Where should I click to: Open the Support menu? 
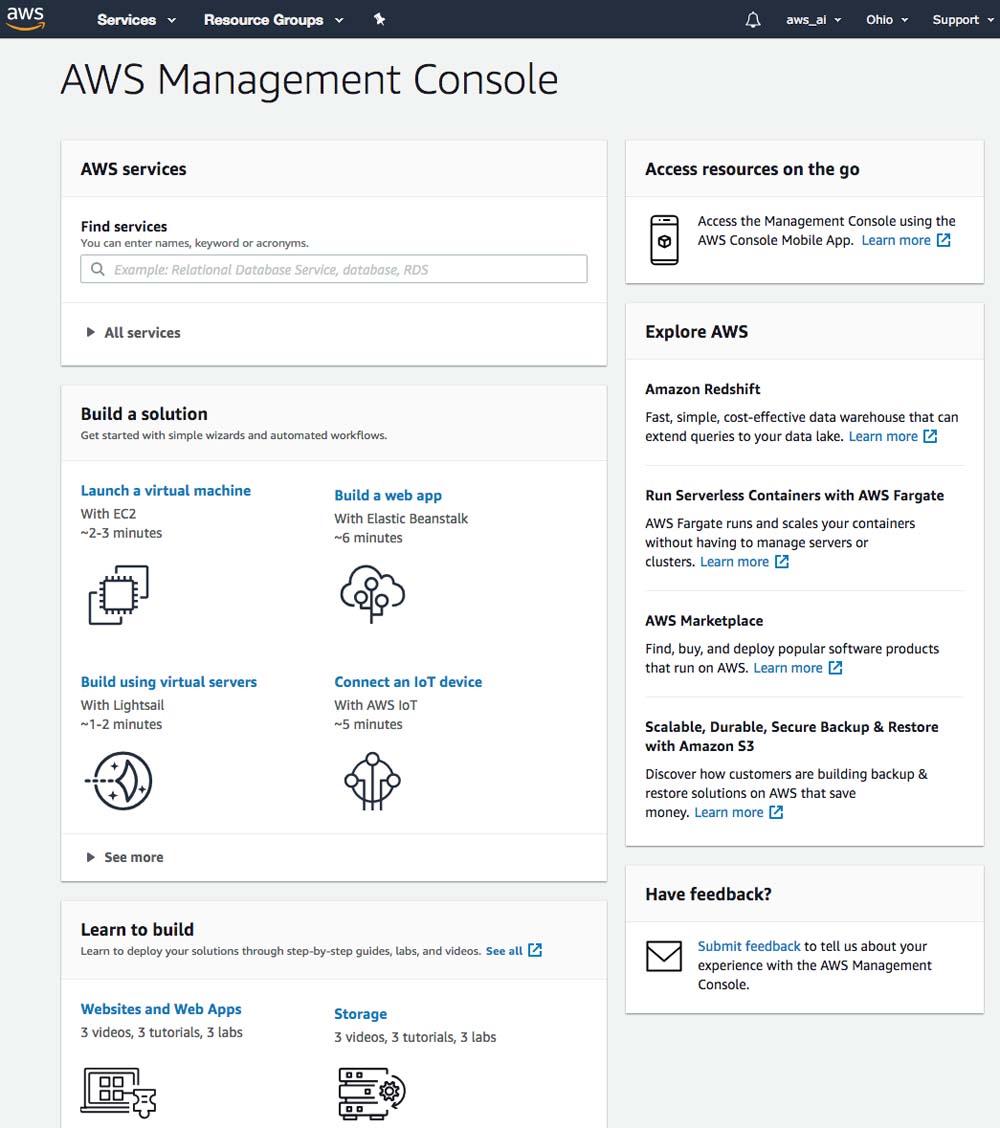point(963,19)
